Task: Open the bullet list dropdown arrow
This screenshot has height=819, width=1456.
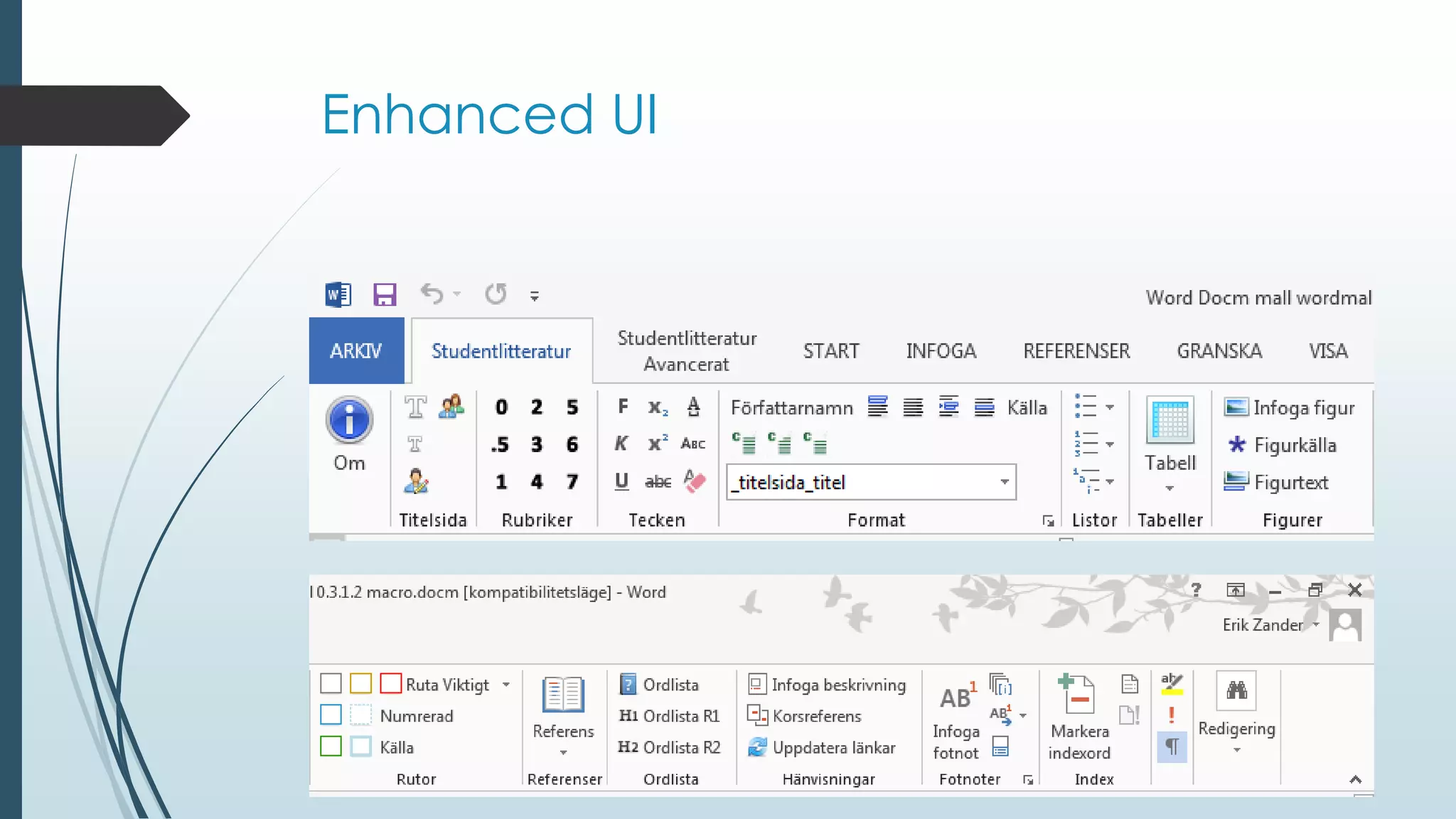Action: [x=1110, y=407]
